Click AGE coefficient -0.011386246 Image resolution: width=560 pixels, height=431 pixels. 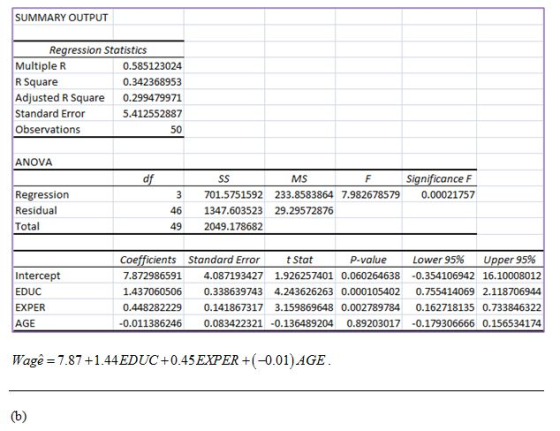pyautogui.click(x=150, y=323)
